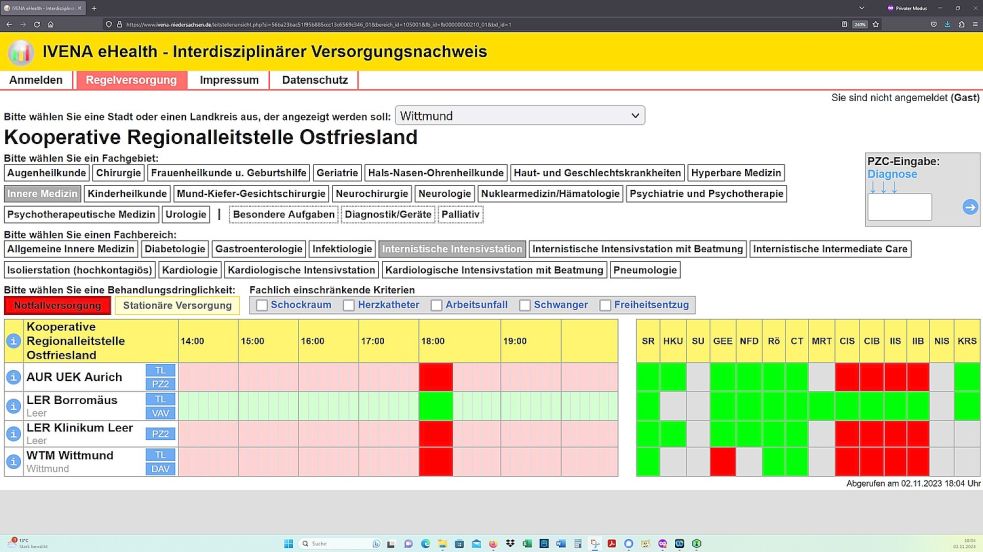Viewport: 983px width, 552px height.
Task: Open Excel from the taskbar
Action: click(x=527, y=543)
